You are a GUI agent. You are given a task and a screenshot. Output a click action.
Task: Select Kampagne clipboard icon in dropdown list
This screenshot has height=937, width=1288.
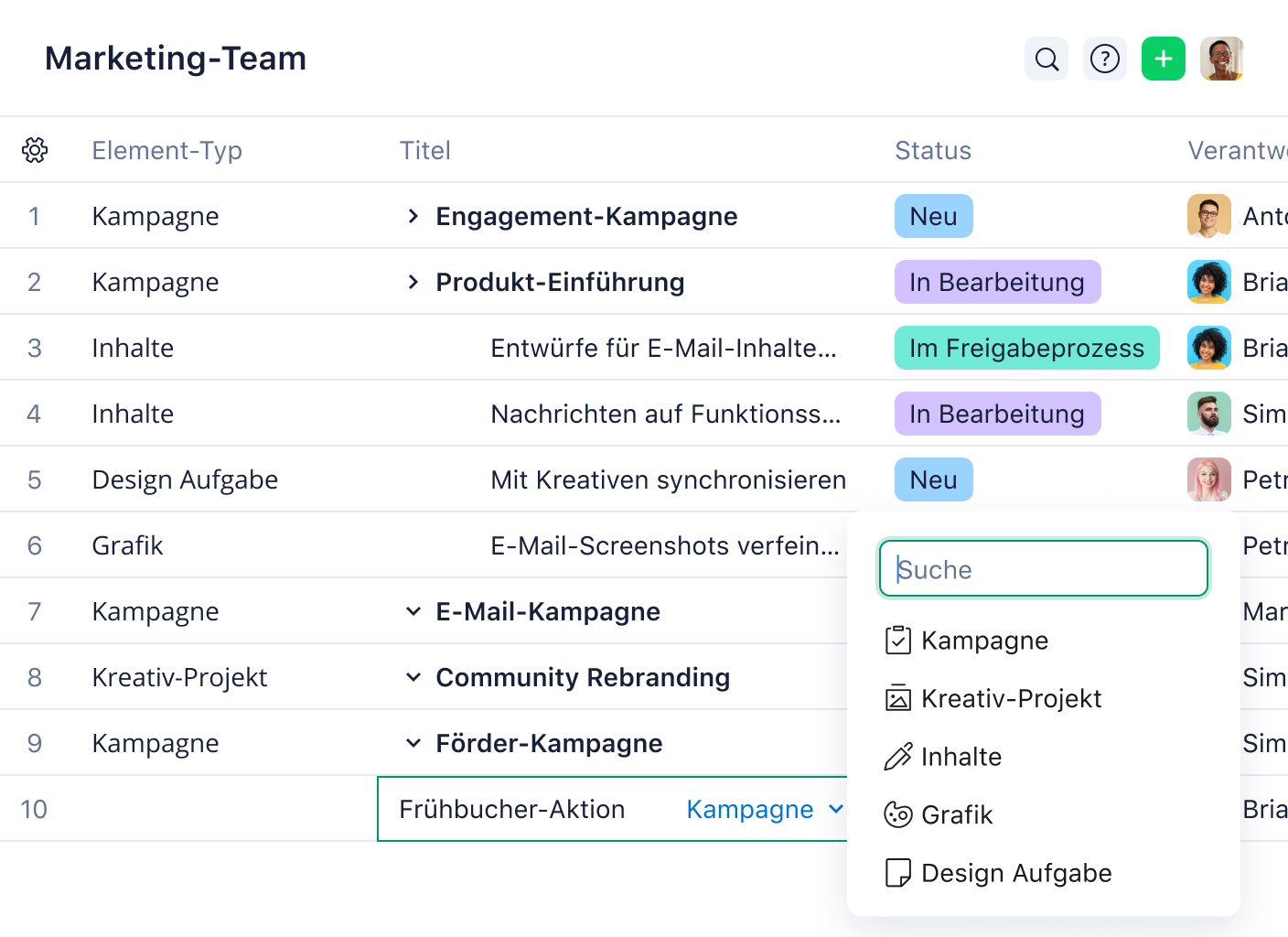tap(898, 641)
